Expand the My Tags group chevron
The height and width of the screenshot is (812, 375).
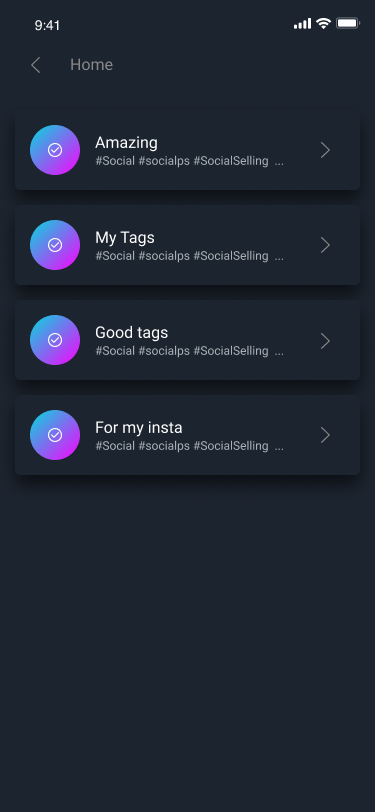click(325, 245)
